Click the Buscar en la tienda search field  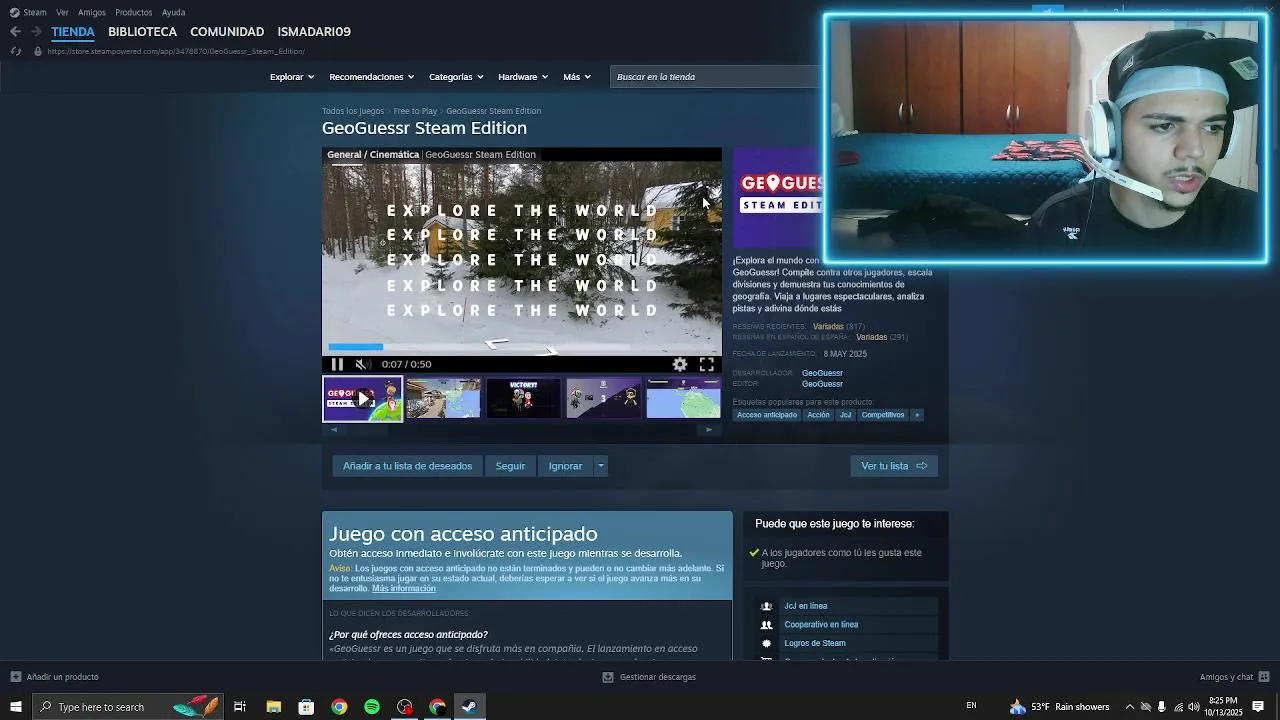(x=715, y=77)
